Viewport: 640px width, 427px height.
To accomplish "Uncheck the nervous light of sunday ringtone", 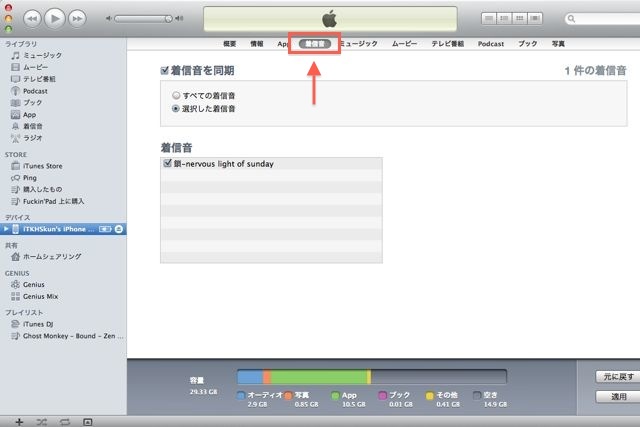I will [167, 163].
